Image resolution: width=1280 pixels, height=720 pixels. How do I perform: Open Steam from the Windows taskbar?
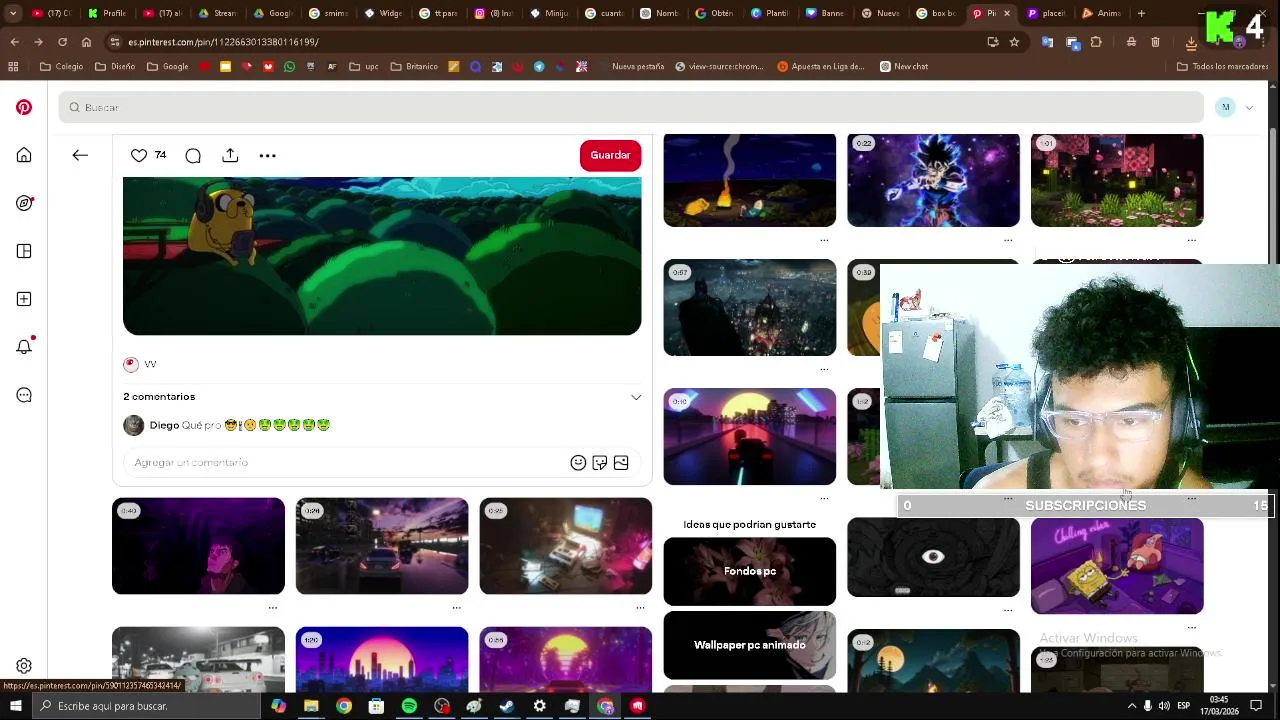click(x=507, y=706)
